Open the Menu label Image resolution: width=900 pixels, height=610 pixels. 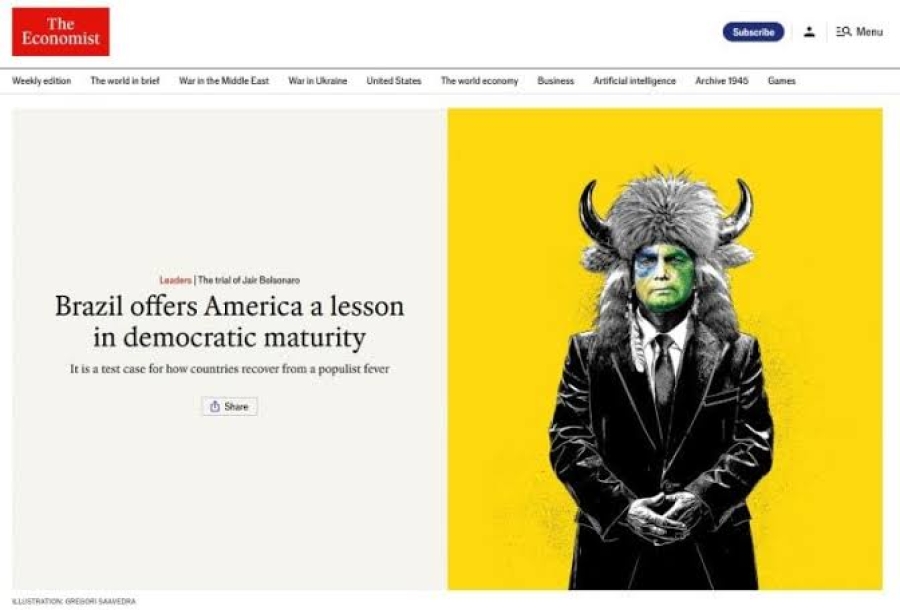(x=869, y=32)
